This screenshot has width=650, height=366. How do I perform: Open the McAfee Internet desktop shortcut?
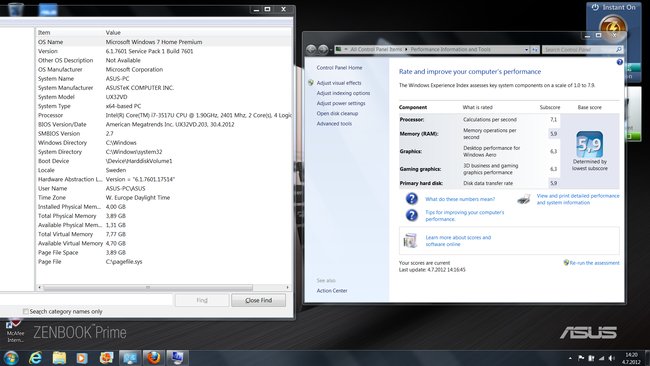[x=15, y=330]
